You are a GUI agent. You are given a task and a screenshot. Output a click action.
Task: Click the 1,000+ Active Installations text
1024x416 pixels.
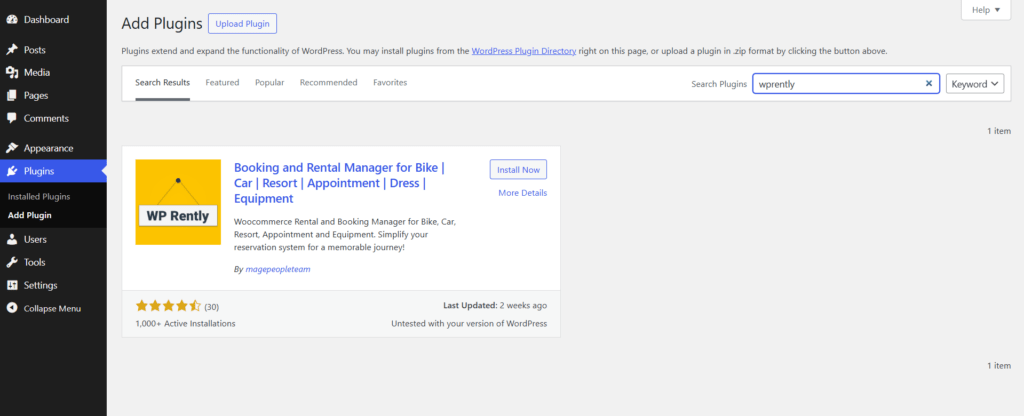click(x=185, y=323)
